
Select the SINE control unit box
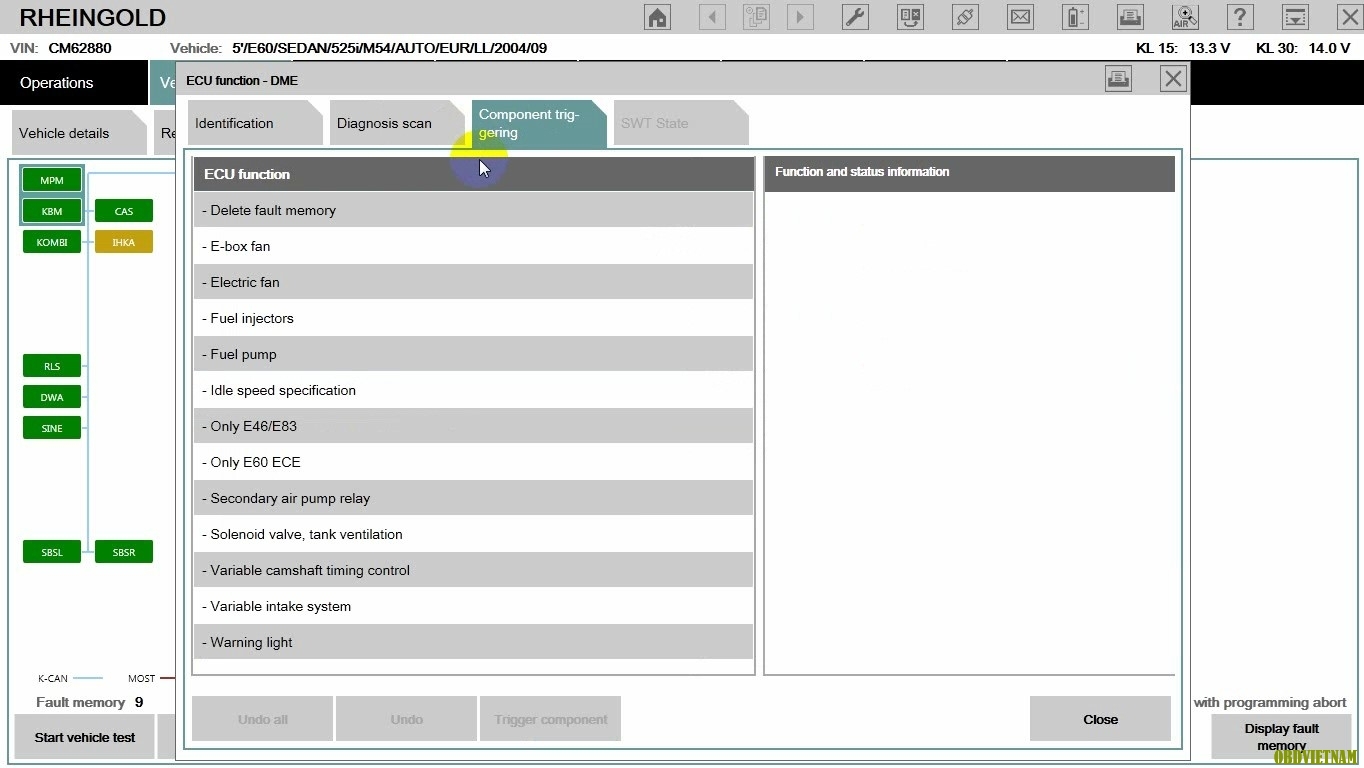pyautogui.click(x=52, y=428)
